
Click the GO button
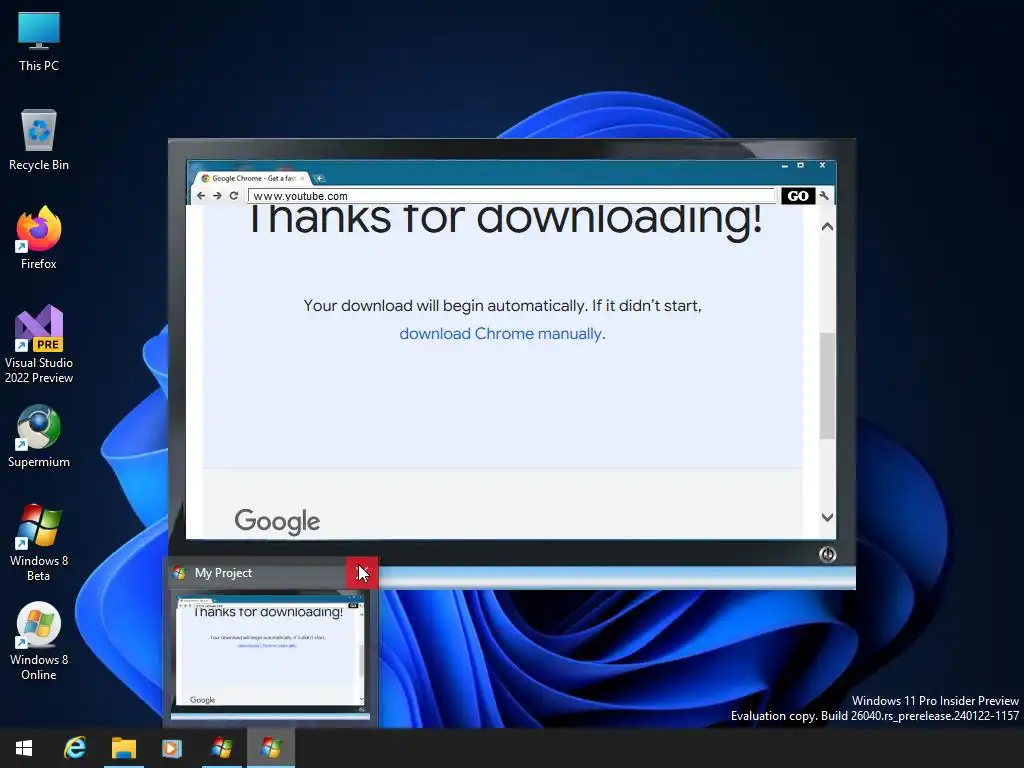pyautogui.click(x=798, y=196)
